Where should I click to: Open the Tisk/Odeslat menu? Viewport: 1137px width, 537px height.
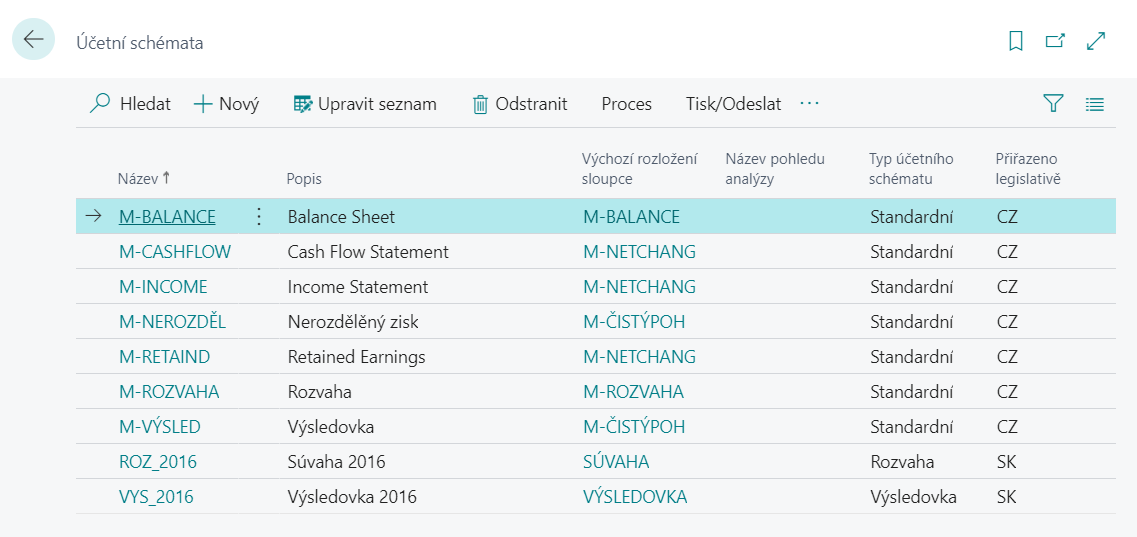pyautogui.click(x=733, y=104)
